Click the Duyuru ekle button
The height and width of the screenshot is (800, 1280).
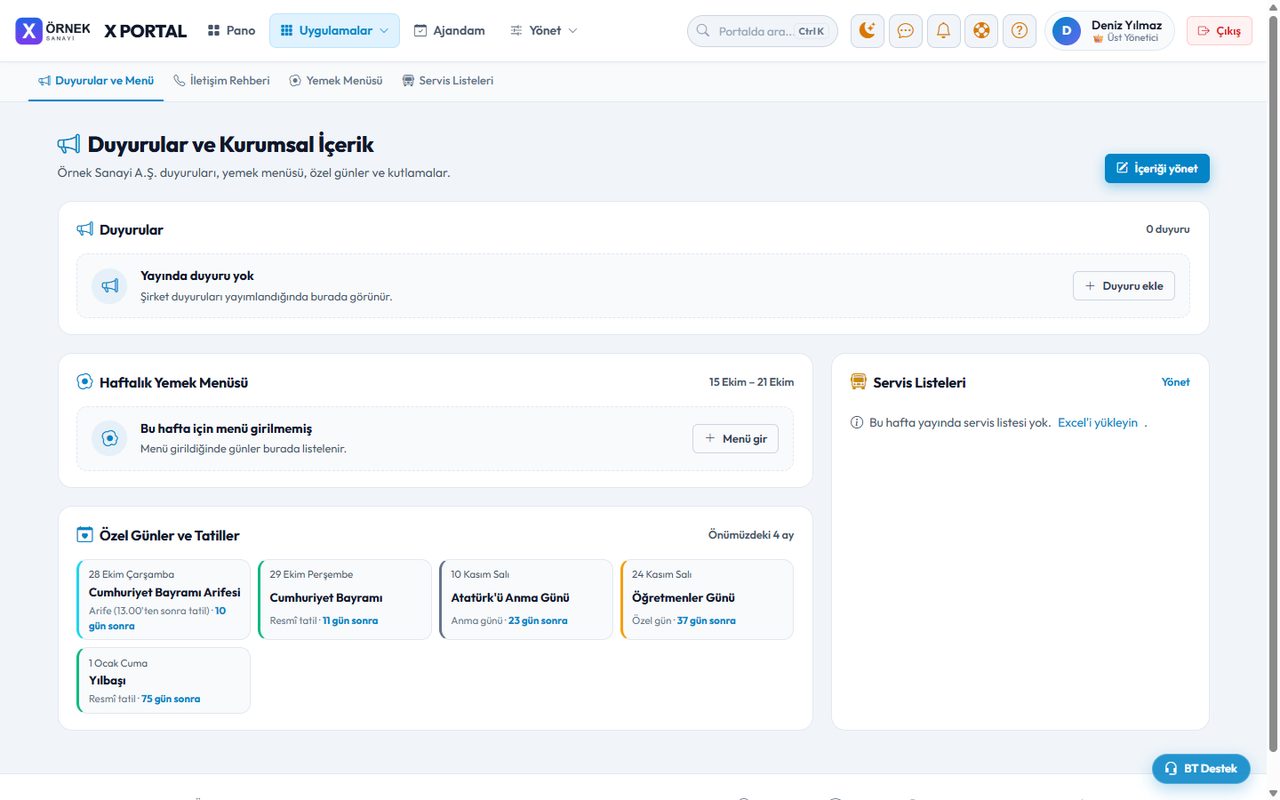(x=1124, y=286)
